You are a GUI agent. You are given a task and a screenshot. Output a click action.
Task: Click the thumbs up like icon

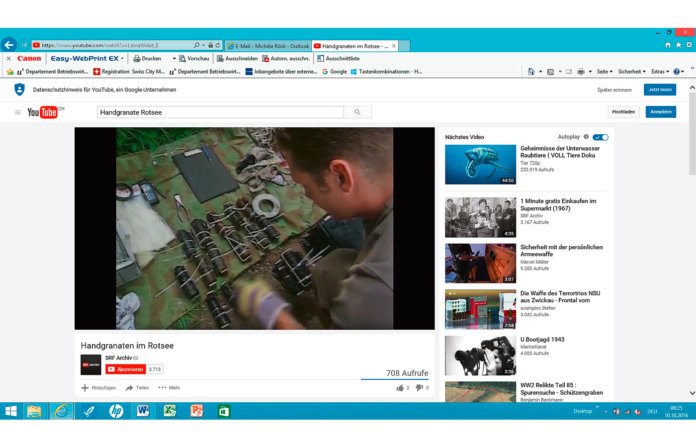pos(400,388)
